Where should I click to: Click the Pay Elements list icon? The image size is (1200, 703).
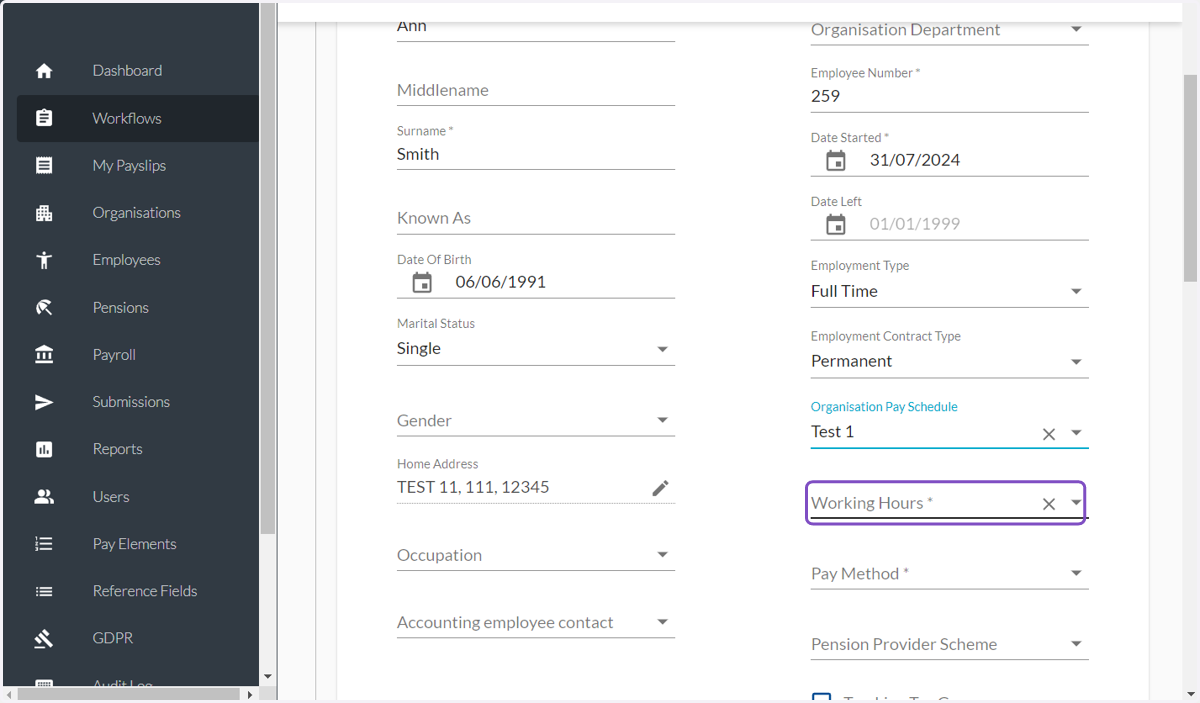[44, 544]
